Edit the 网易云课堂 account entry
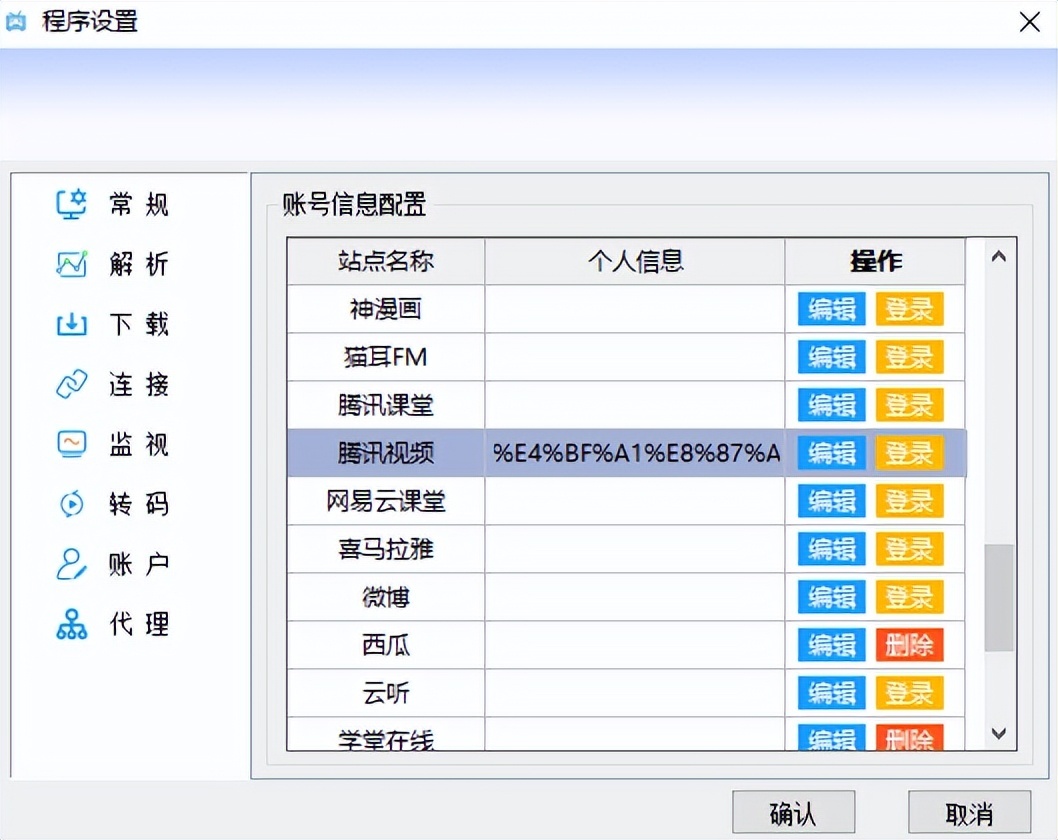Image resolution: width=1058 pixels, height=840 pixels. [831, 501]
